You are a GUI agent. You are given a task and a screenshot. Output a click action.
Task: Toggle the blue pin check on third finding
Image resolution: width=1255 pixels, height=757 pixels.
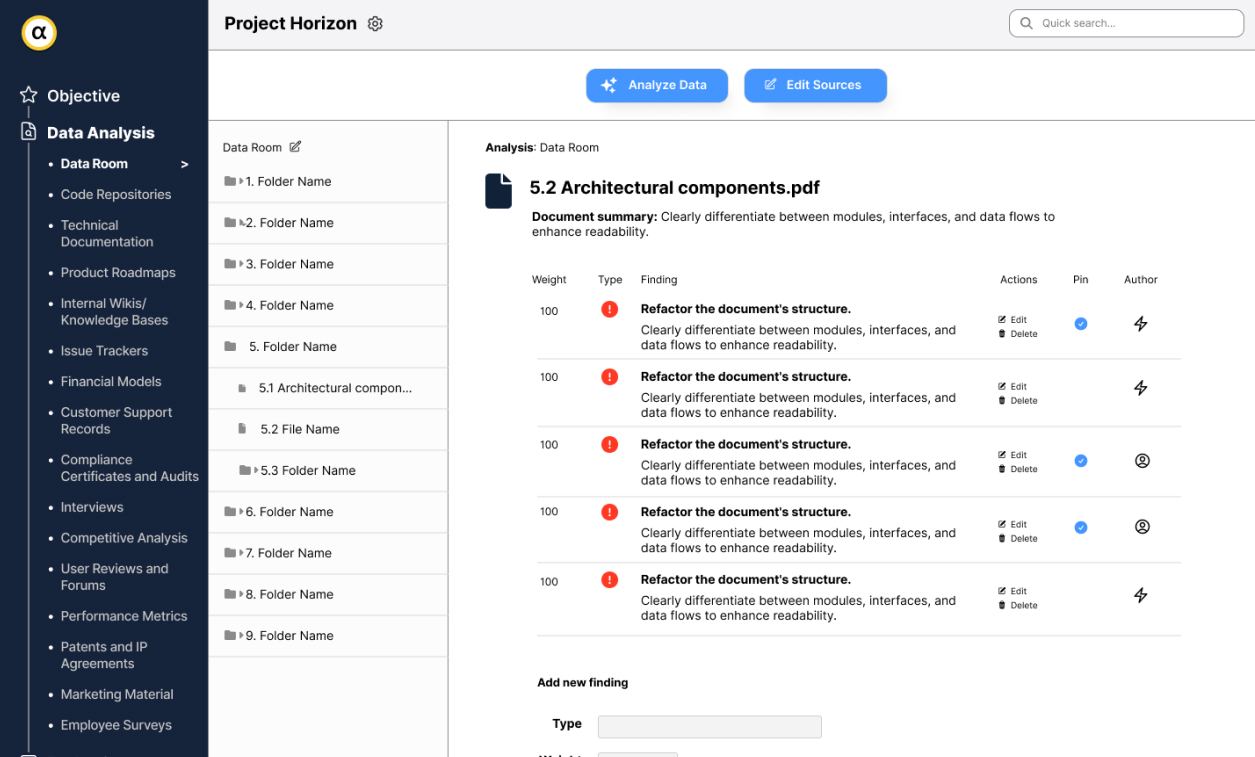coord(1081,461)
